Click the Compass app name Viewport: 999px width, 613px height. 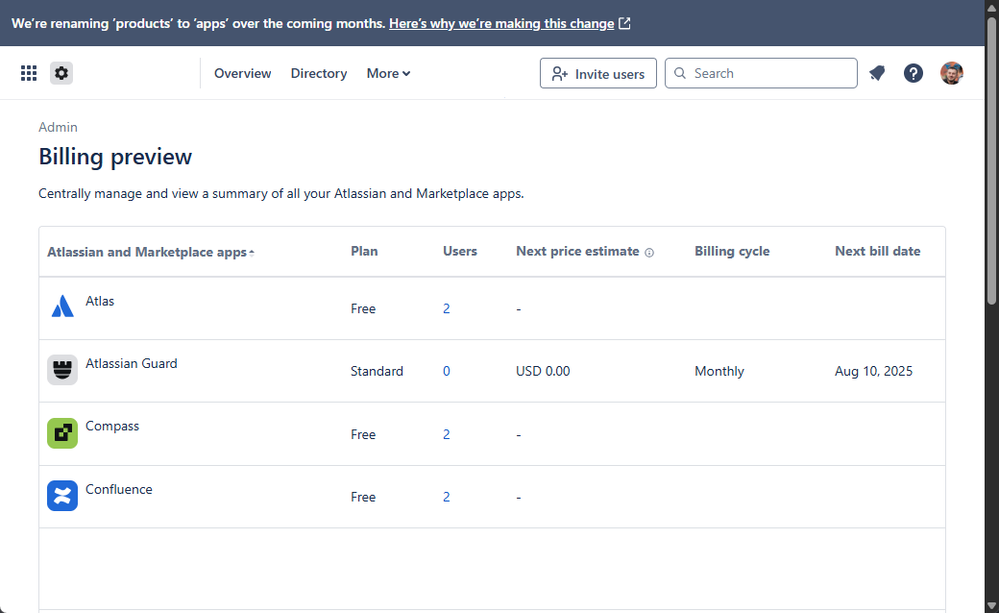click(x=112, y=426)
